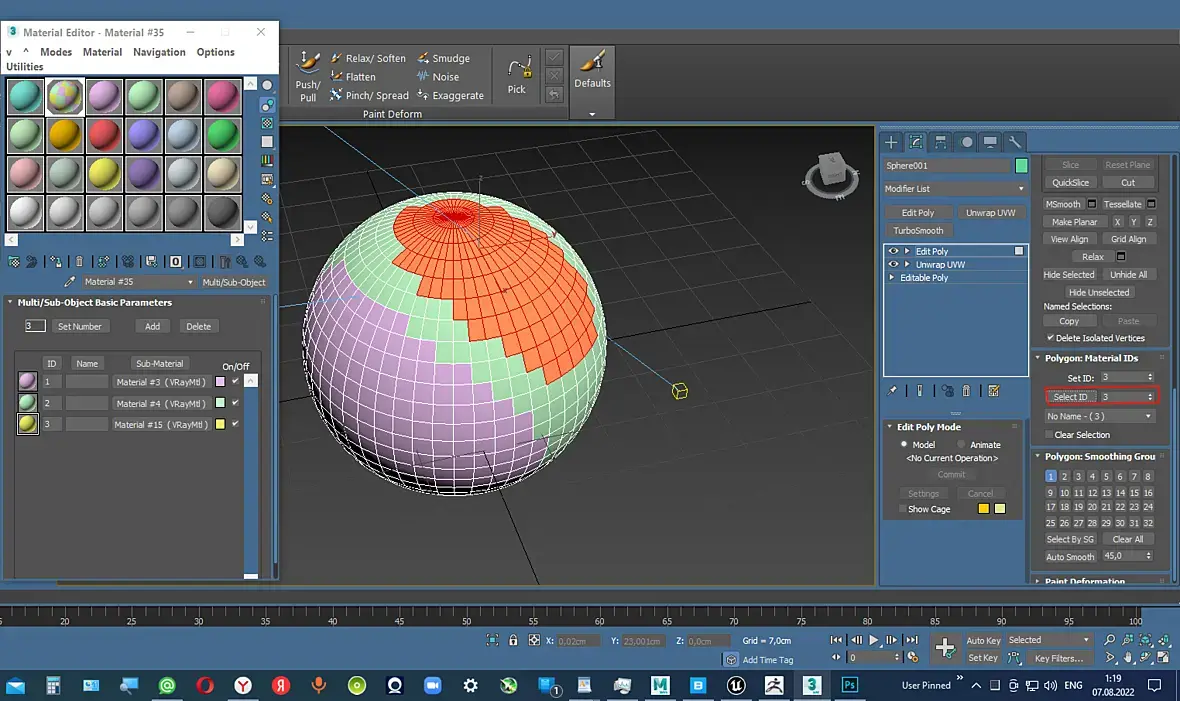This screenshot has width=1180, height=701.
Task: Open the Utilities menu in Material Editor
Action: coord(25,67)
